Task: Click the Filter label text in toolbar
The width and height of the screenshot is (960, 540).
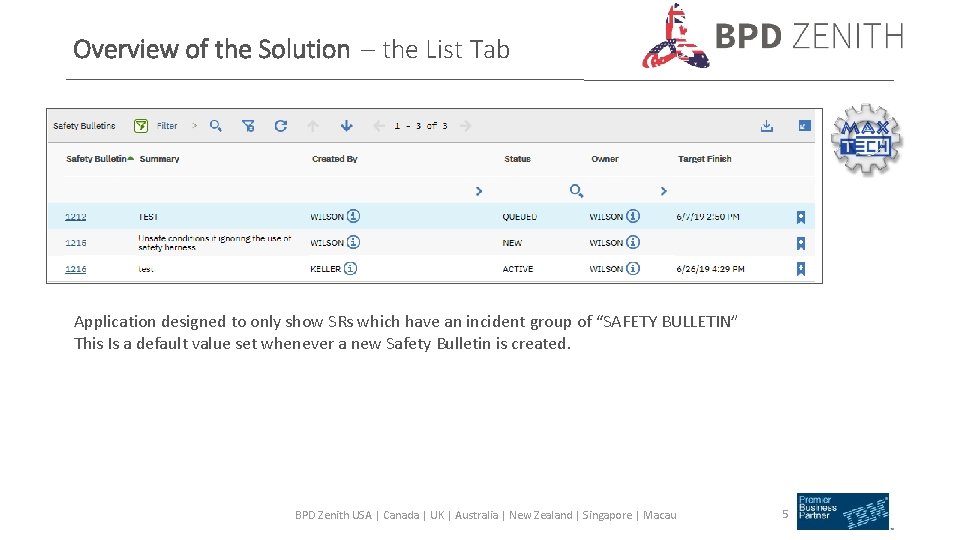Action: (x=167, y=126)
